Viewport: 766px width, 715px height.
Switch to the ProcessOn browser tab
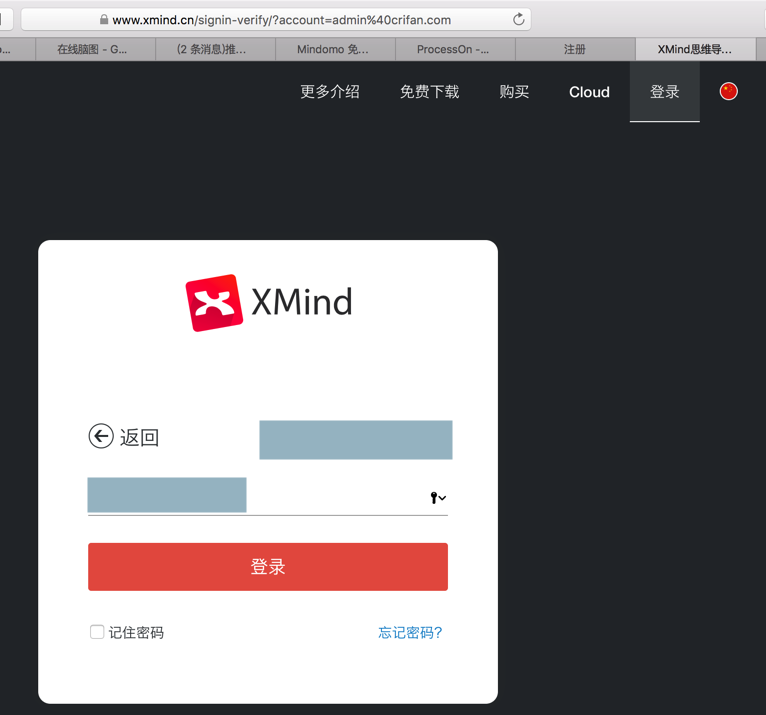455,49
